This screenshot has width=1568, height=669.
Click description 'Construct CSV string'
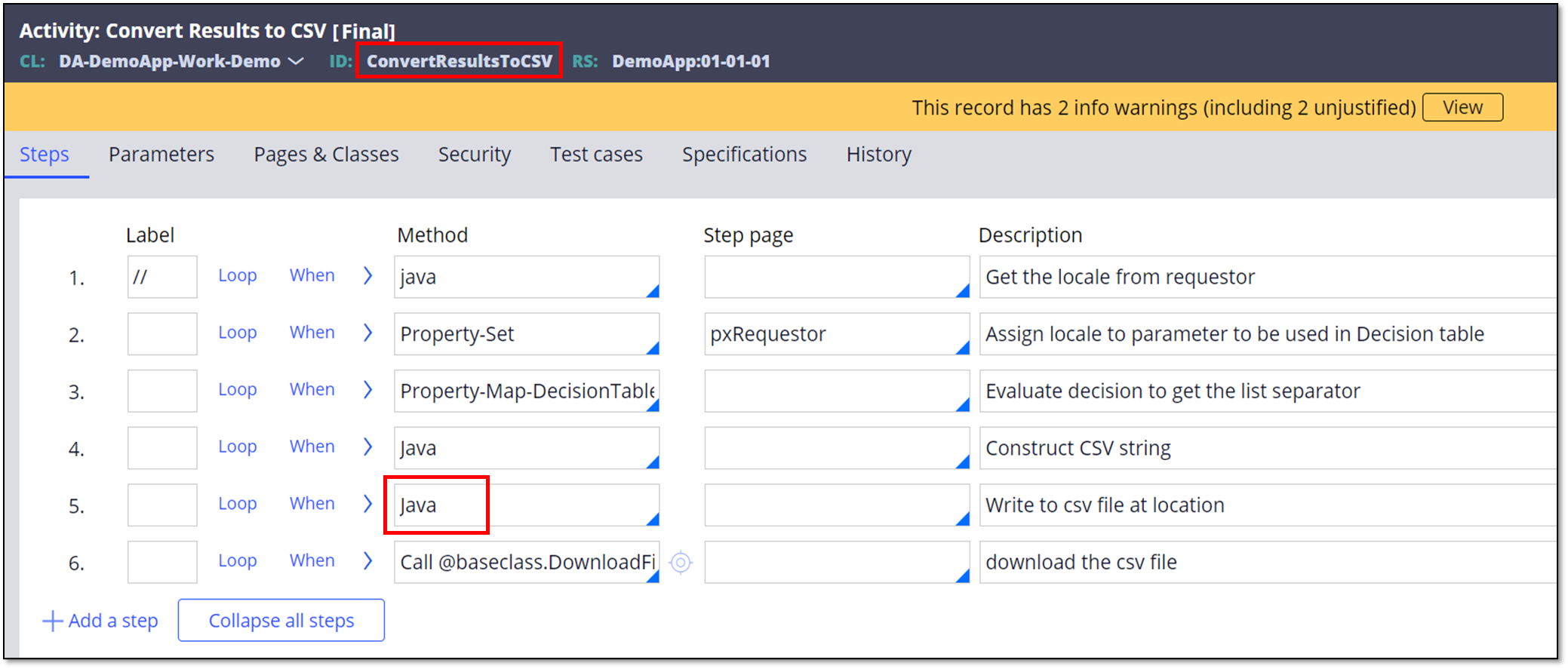tap(1268, 448)
